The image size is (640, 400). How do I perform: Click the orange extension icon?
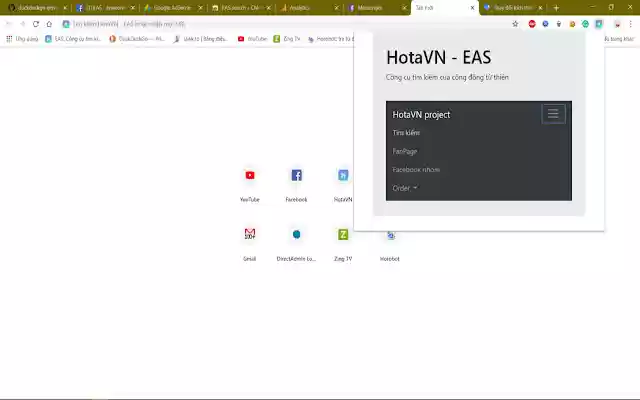[x=572, y=24]
